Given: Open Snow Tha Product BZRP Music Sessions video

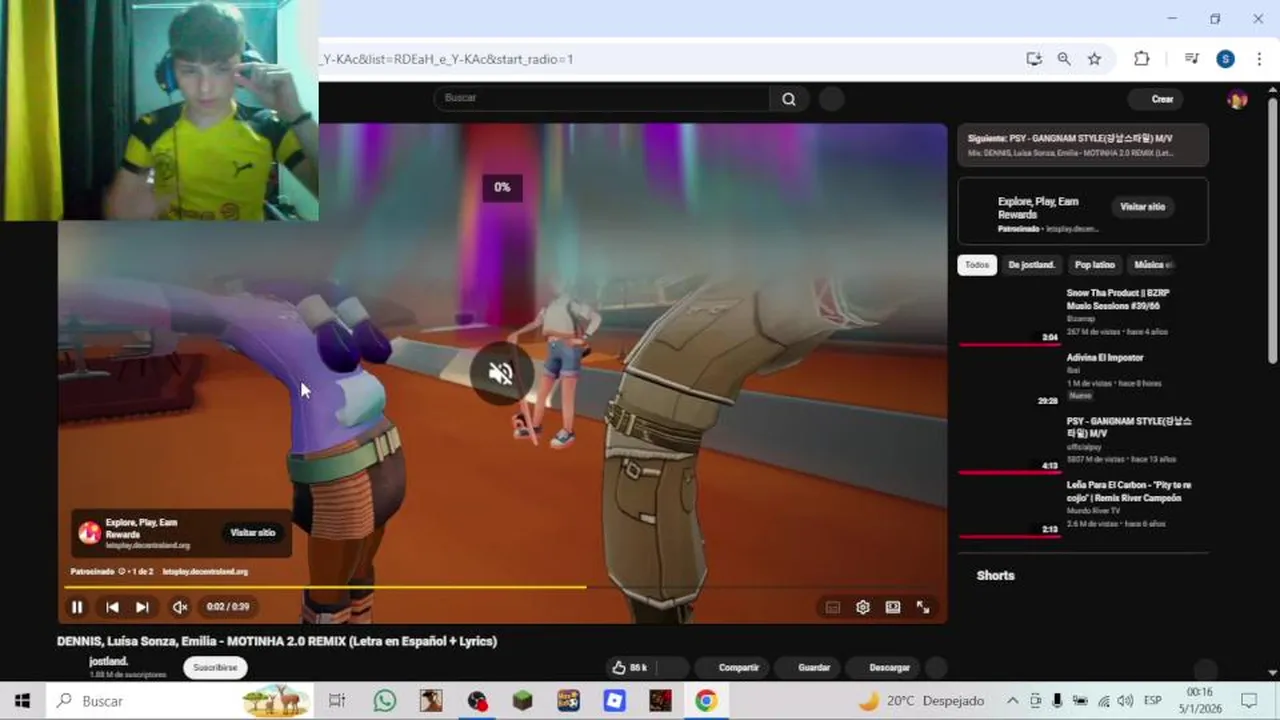Looking at the screenshot, I should point(1117,299).
